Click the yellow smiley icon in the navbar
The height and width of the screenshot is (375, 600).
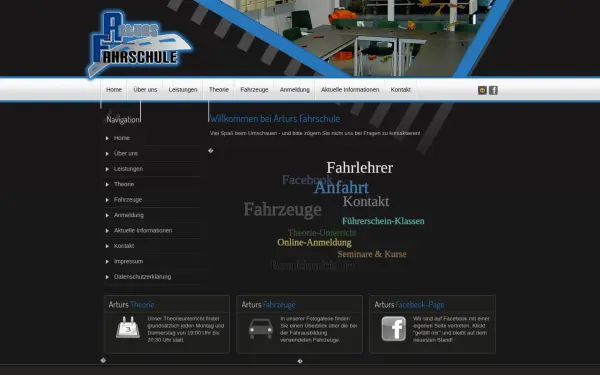point(482,90)
